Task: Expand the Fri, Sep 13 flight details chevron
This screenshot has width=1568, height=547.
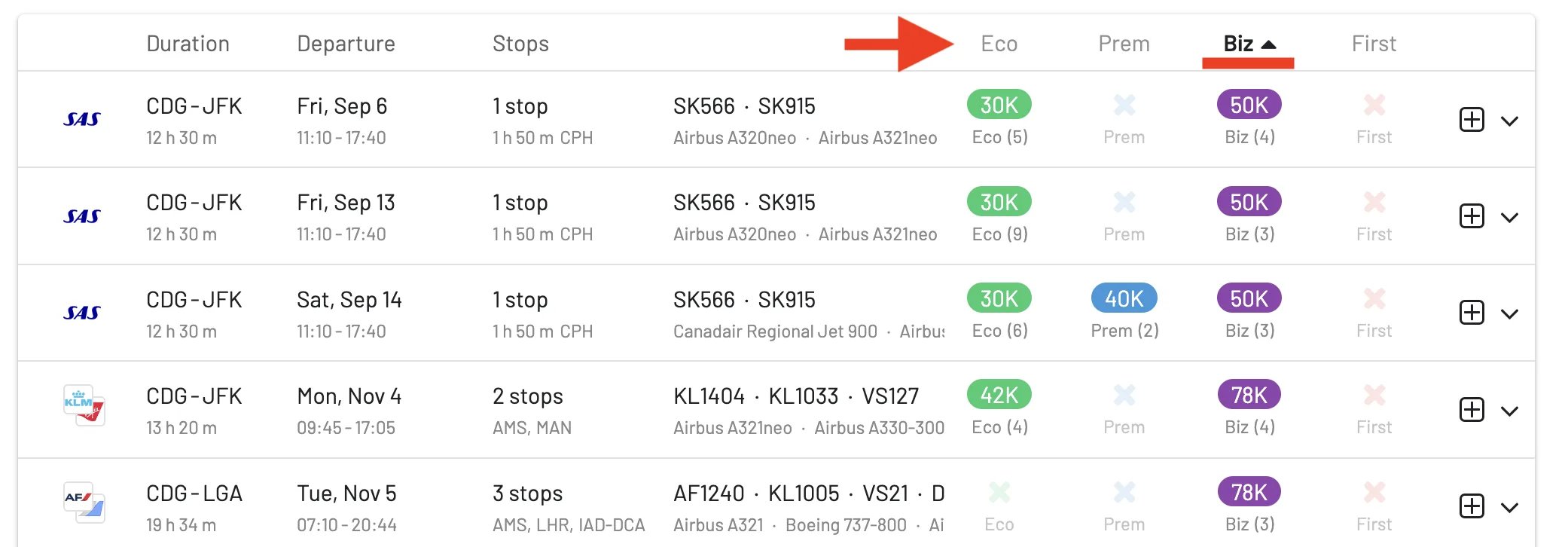Action: click(1509, 217)
